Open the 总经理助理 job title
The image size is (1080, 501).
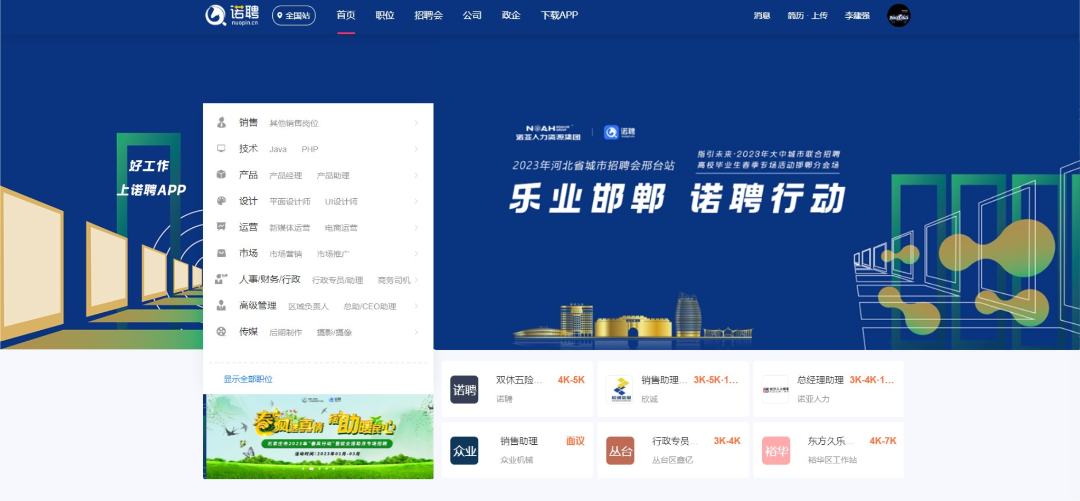(820, 380)
